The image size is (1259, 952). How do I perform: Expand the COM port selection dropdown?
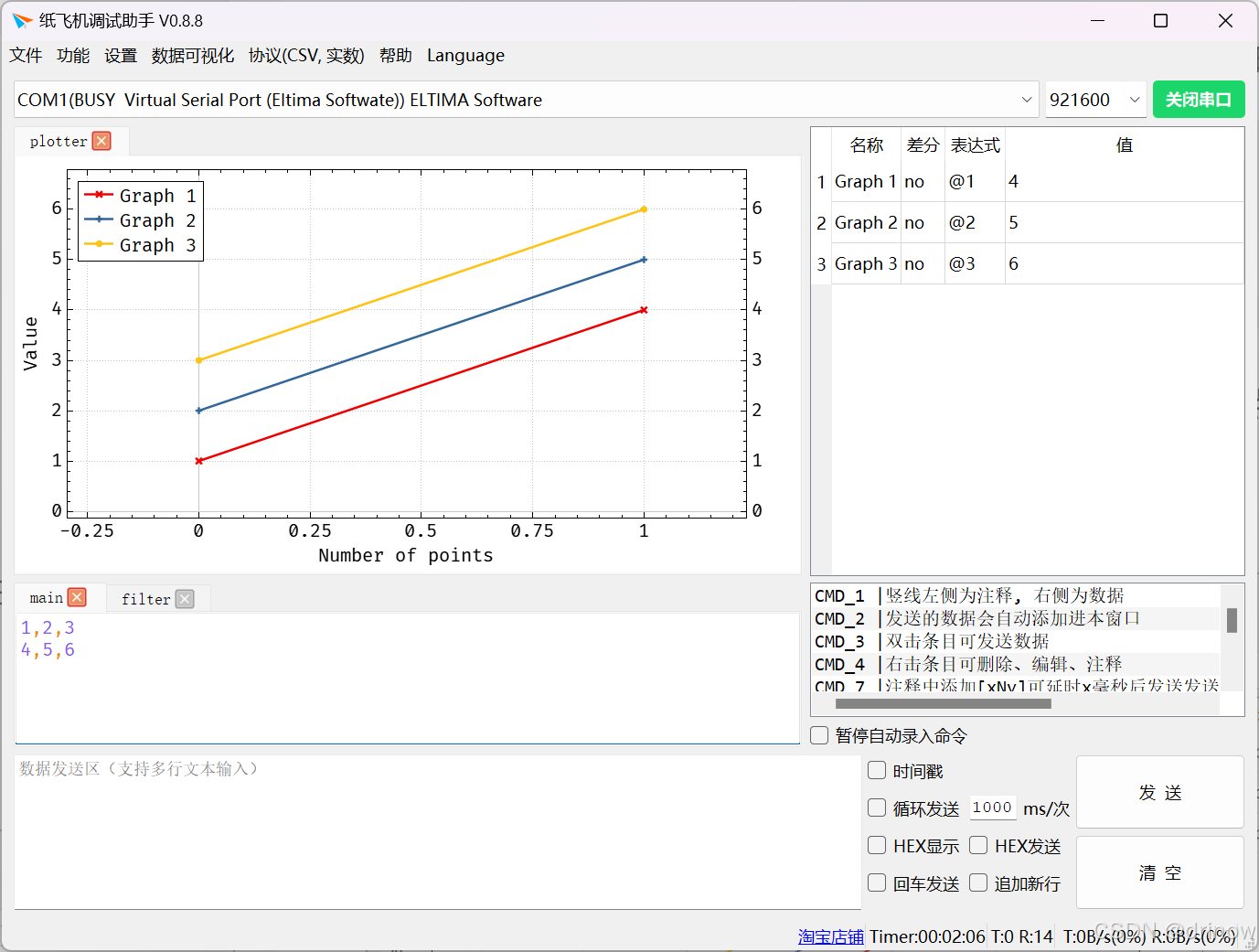(x=1027, y=100)
